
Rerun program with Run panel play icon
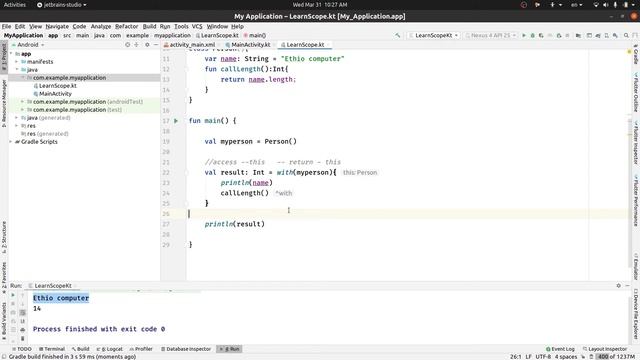pyautogui.click(x=13, y=295)
